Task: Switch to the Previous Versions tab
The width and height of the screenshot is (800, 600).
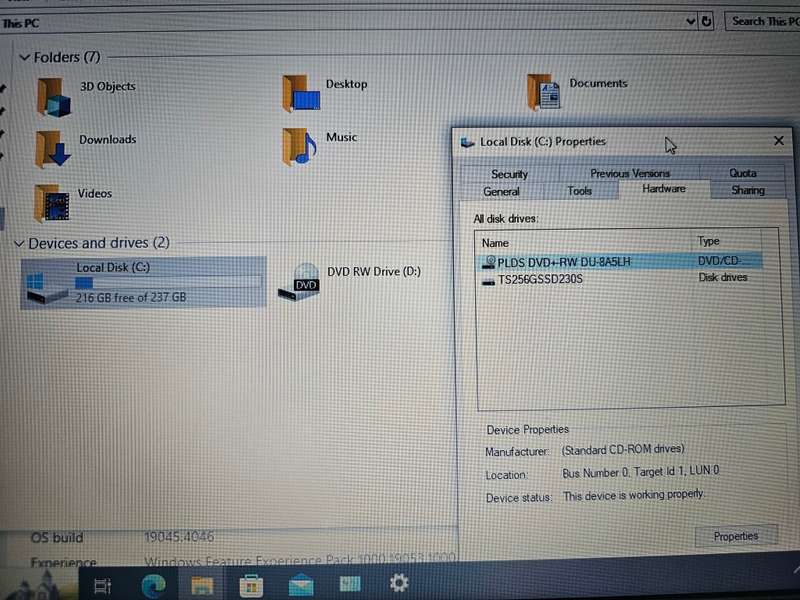Action: [x=630, y=173]
